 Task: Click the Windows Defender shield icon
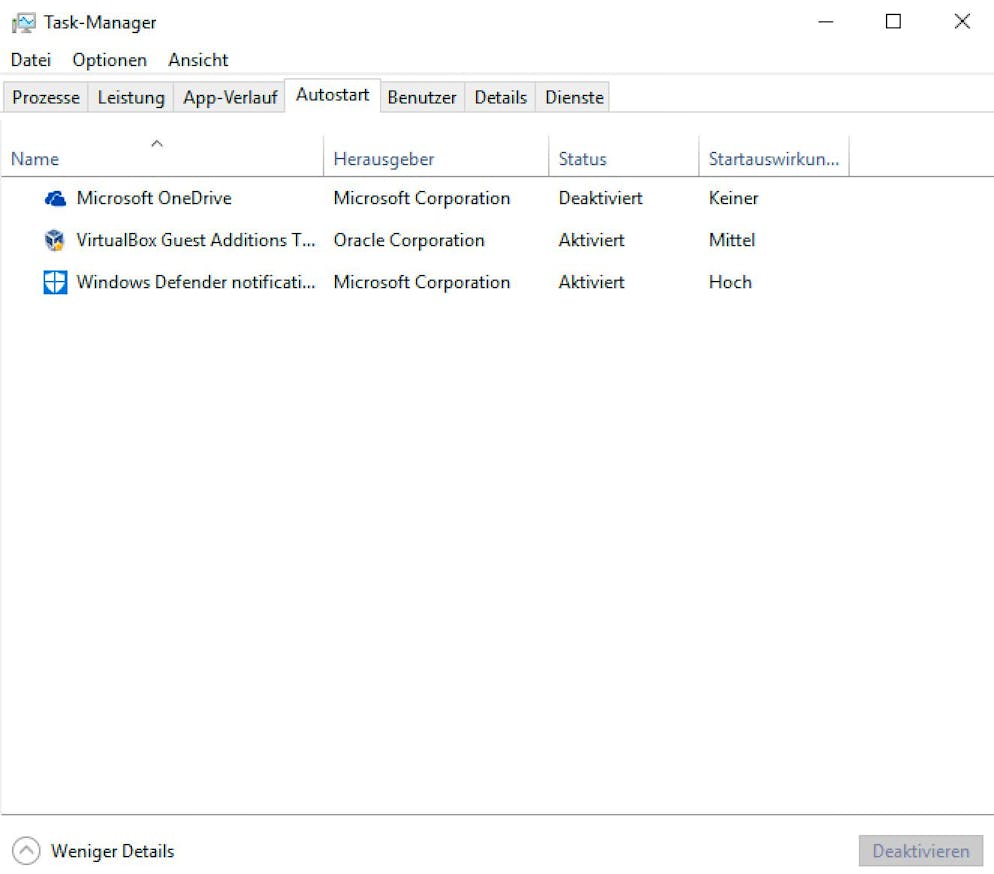[55, 282]
